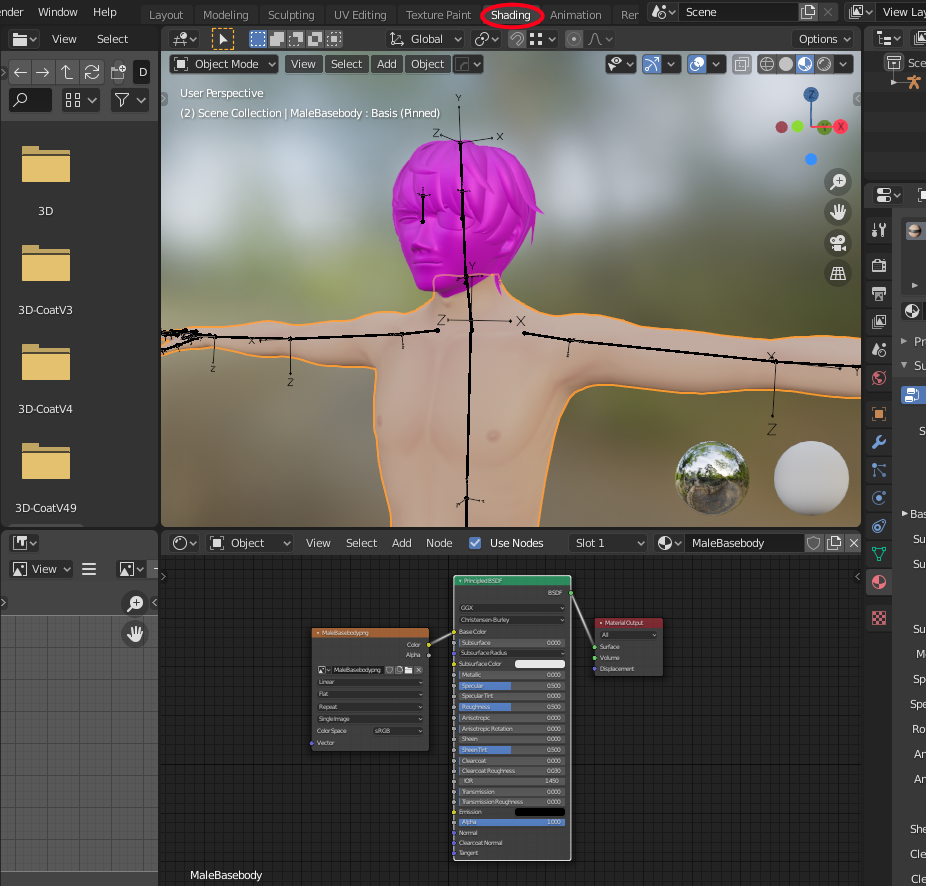Toggle proportional editing
This screenshot has width=926, height=886.
[x=573, y=39]
